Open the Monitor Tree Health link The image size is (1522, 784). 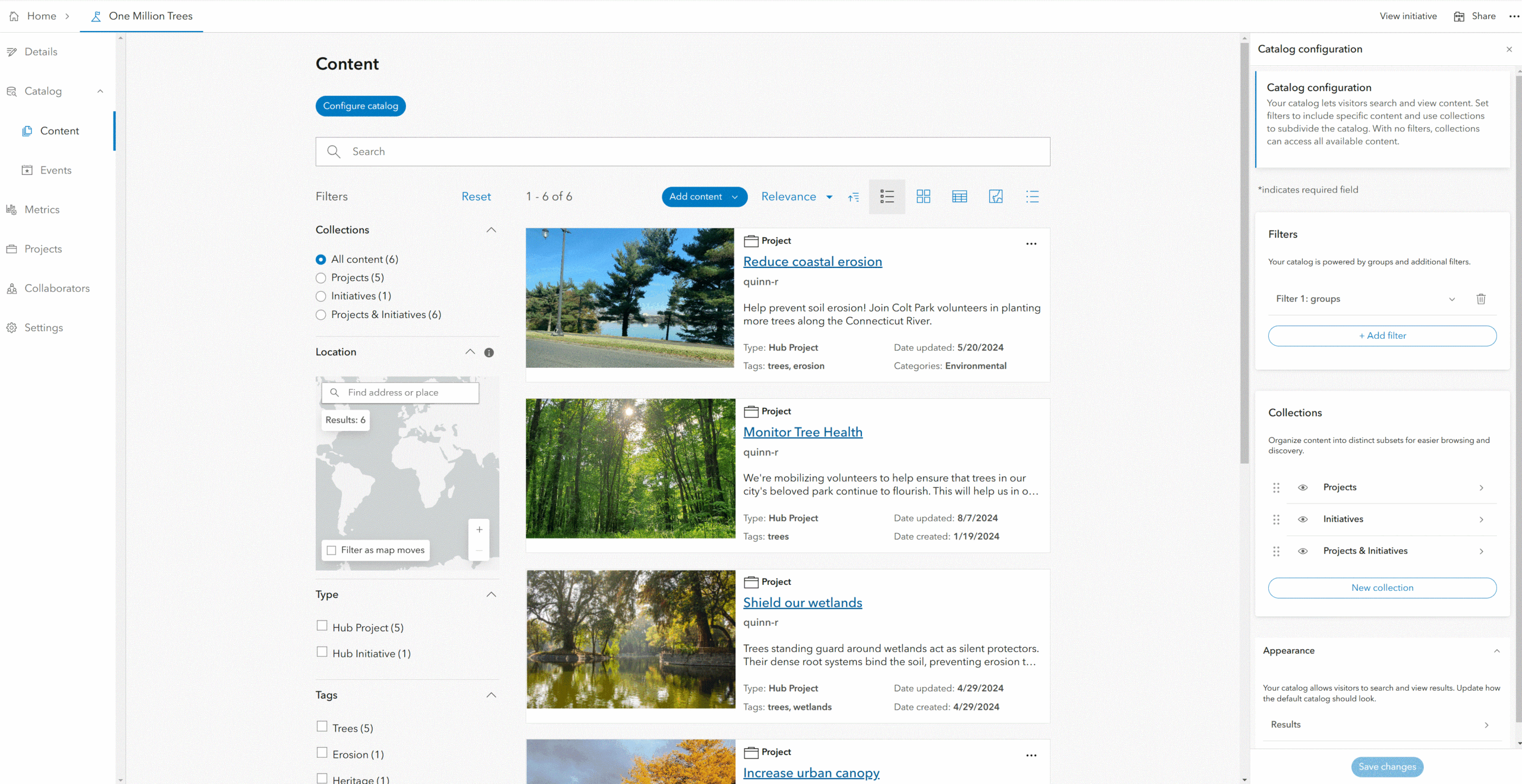(x=803, y=432)
